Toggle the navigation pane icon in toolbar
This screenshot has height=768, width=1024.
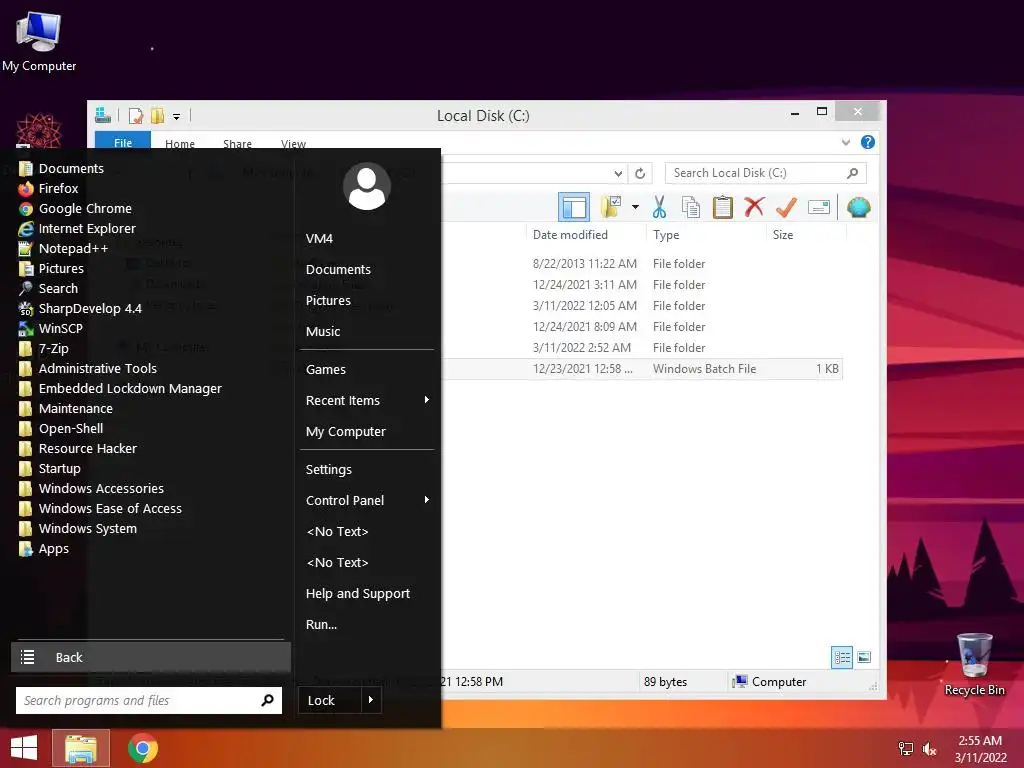tap(574, 208)
